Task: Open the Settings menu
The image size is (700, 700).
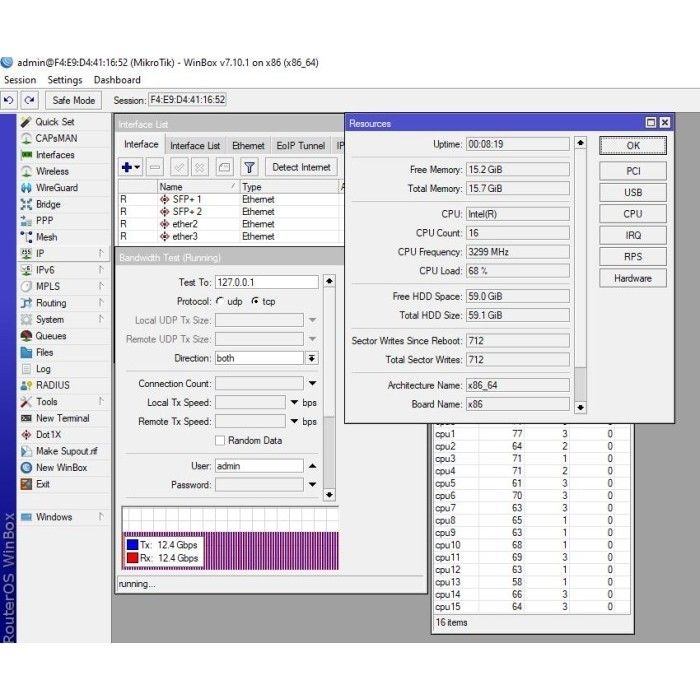Action: (x=65, y=80)
